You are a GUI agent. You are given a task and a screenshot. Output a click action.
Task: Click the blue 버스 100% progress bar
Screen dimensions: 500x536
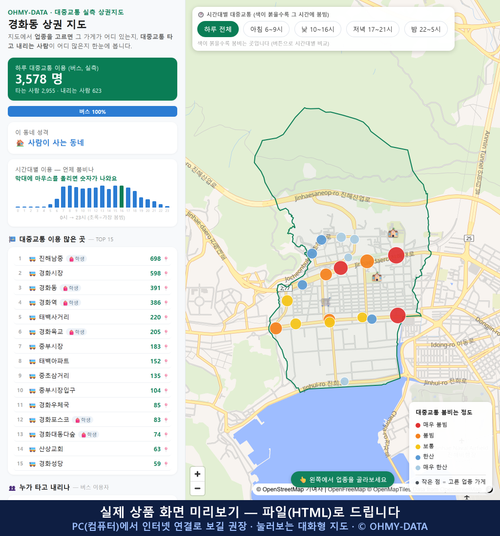93,112
